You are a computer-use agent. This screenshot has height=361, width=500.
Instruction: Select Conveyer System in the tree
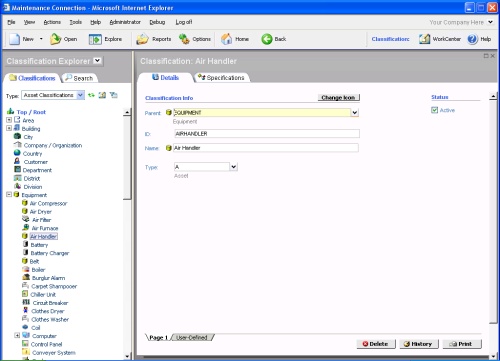53,352
